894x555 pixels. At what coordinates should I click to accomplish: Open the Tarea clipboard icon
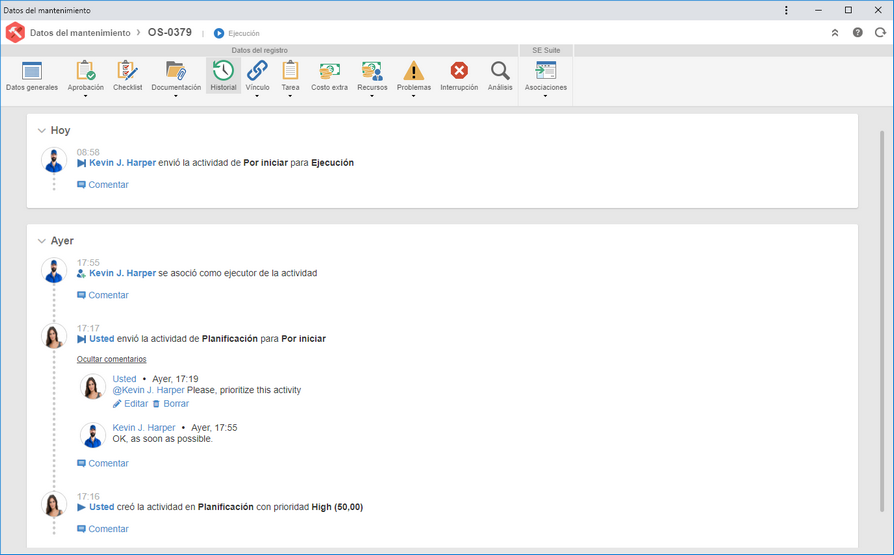point(290,71)
